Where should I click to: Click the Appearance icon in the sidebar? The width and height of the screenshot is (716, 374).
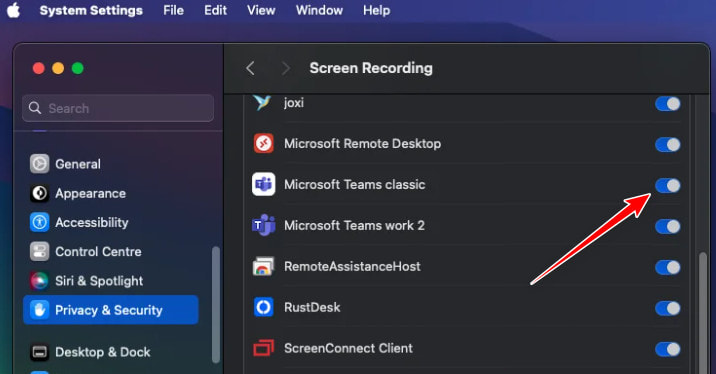(40, 193)
